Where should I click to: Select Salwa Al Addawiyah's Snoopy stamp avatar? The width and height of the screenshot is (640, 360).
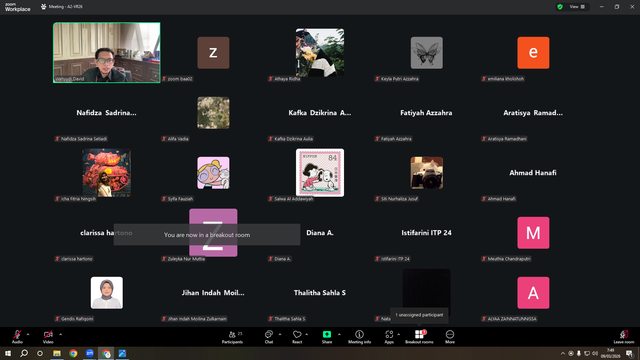(320, 173)
